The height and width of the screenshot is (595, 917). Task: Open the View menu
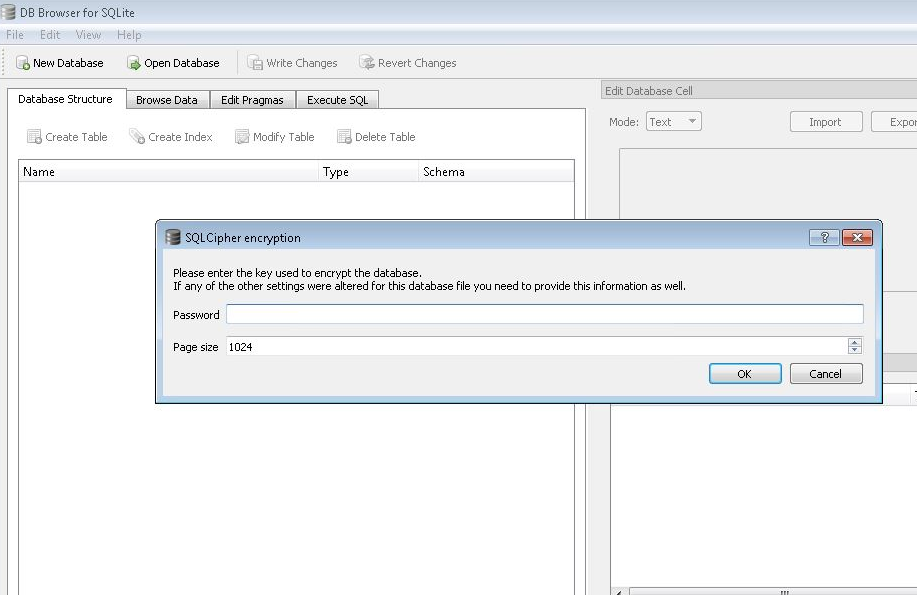pos(88,35)
